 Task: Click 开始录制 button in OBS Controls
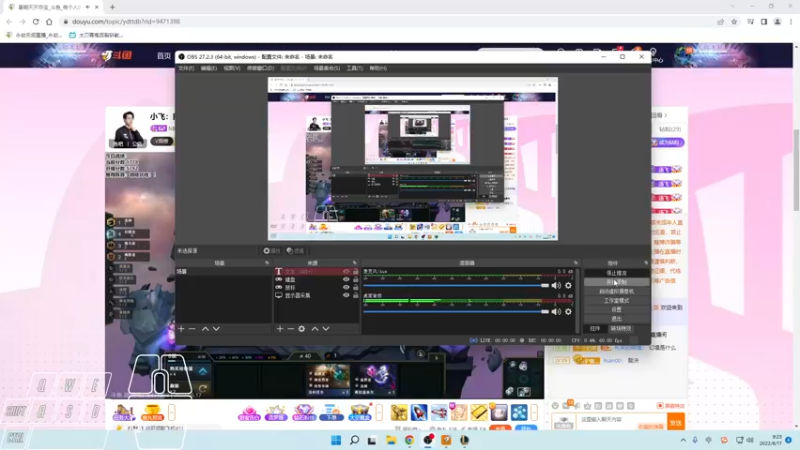616,282
